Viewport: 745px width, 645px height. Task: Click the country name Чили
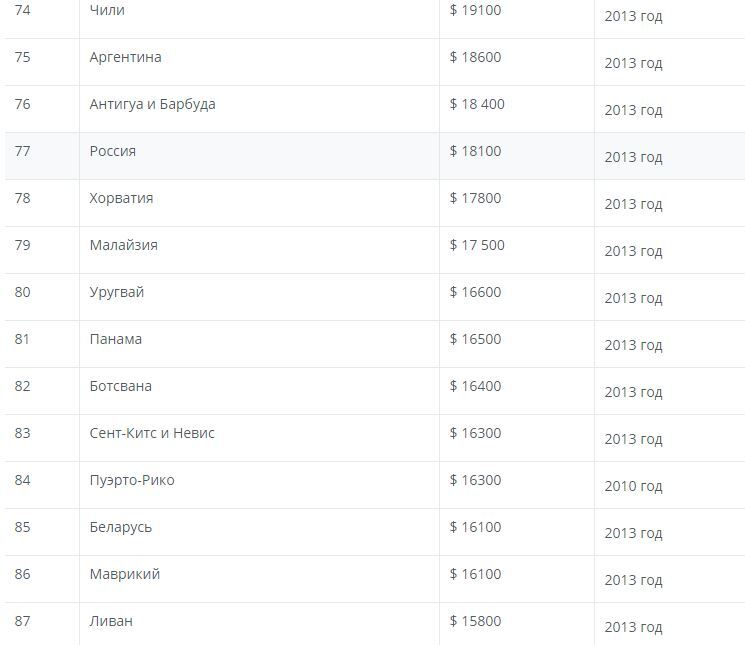tap(107, 10)
